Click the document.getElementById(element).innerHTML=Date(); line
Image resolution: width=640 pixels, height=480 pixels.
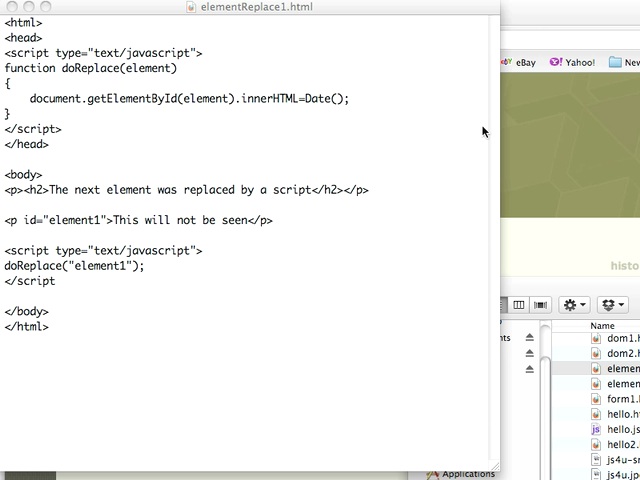(189, 99)
